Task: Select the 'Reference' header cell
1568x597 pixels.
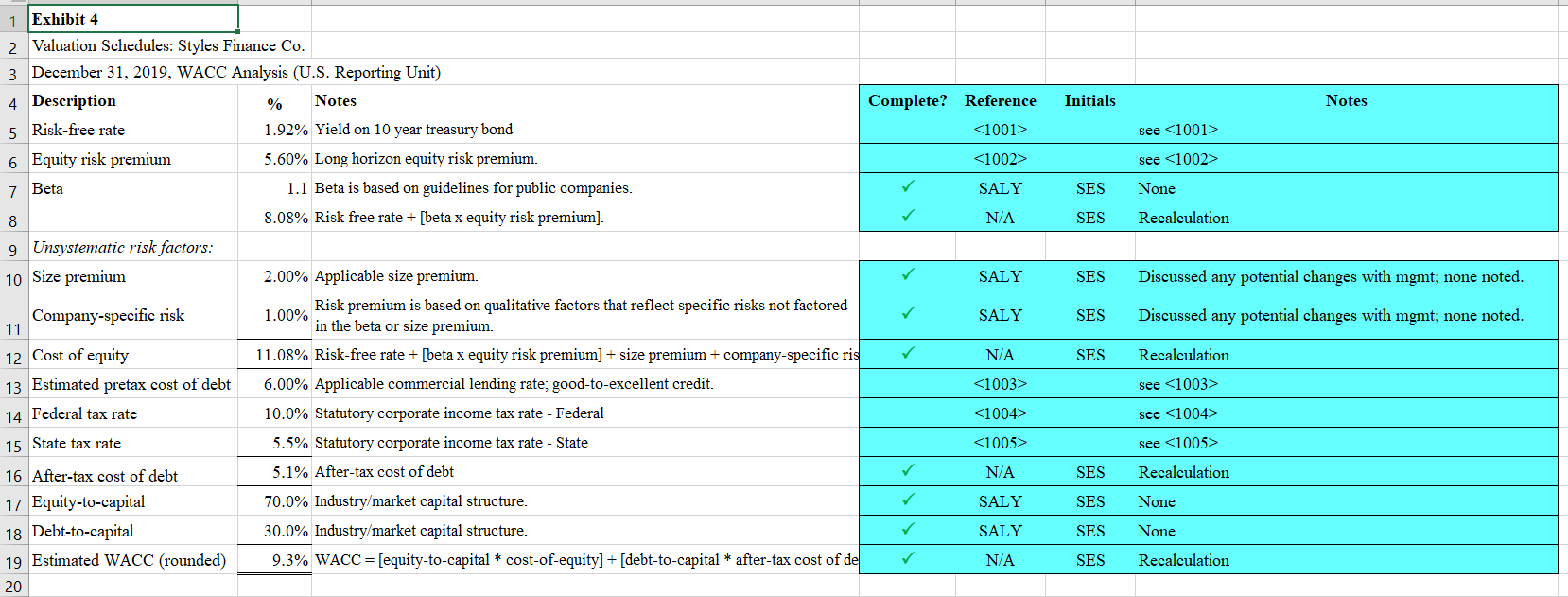Action: point(1001,100)
